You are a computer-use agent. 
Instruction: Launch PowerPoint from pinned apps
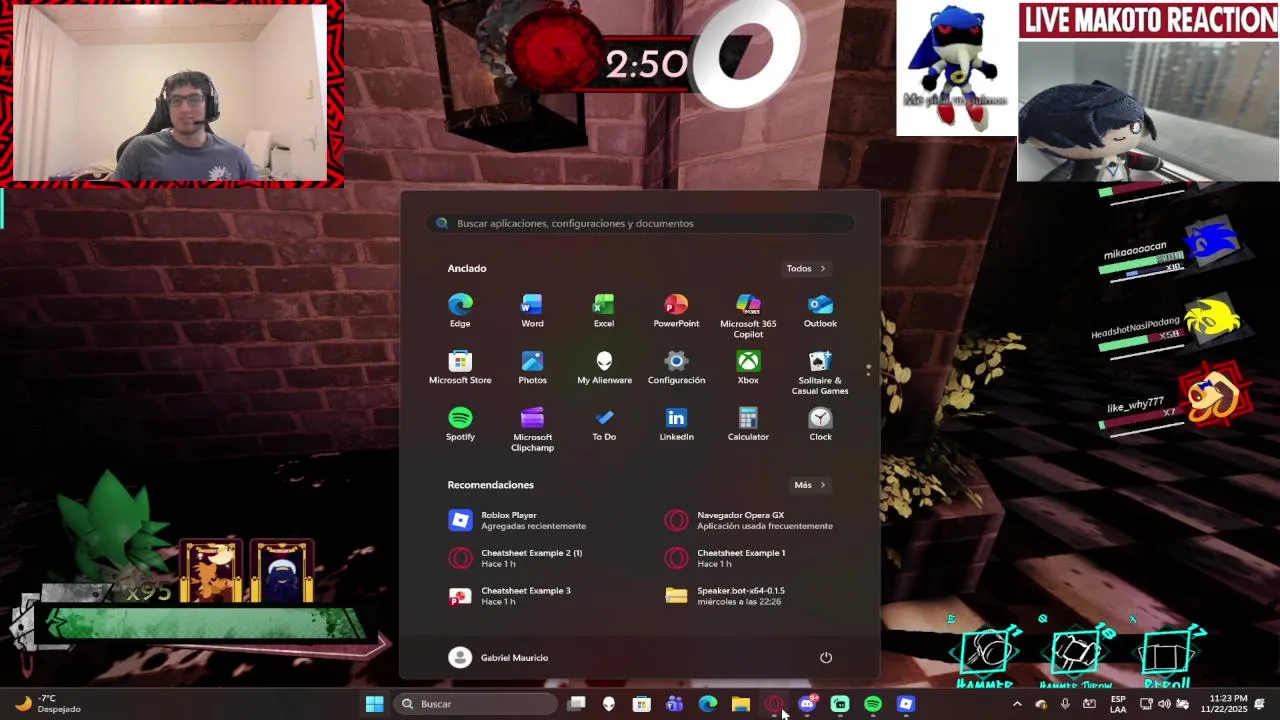point(676,310)
